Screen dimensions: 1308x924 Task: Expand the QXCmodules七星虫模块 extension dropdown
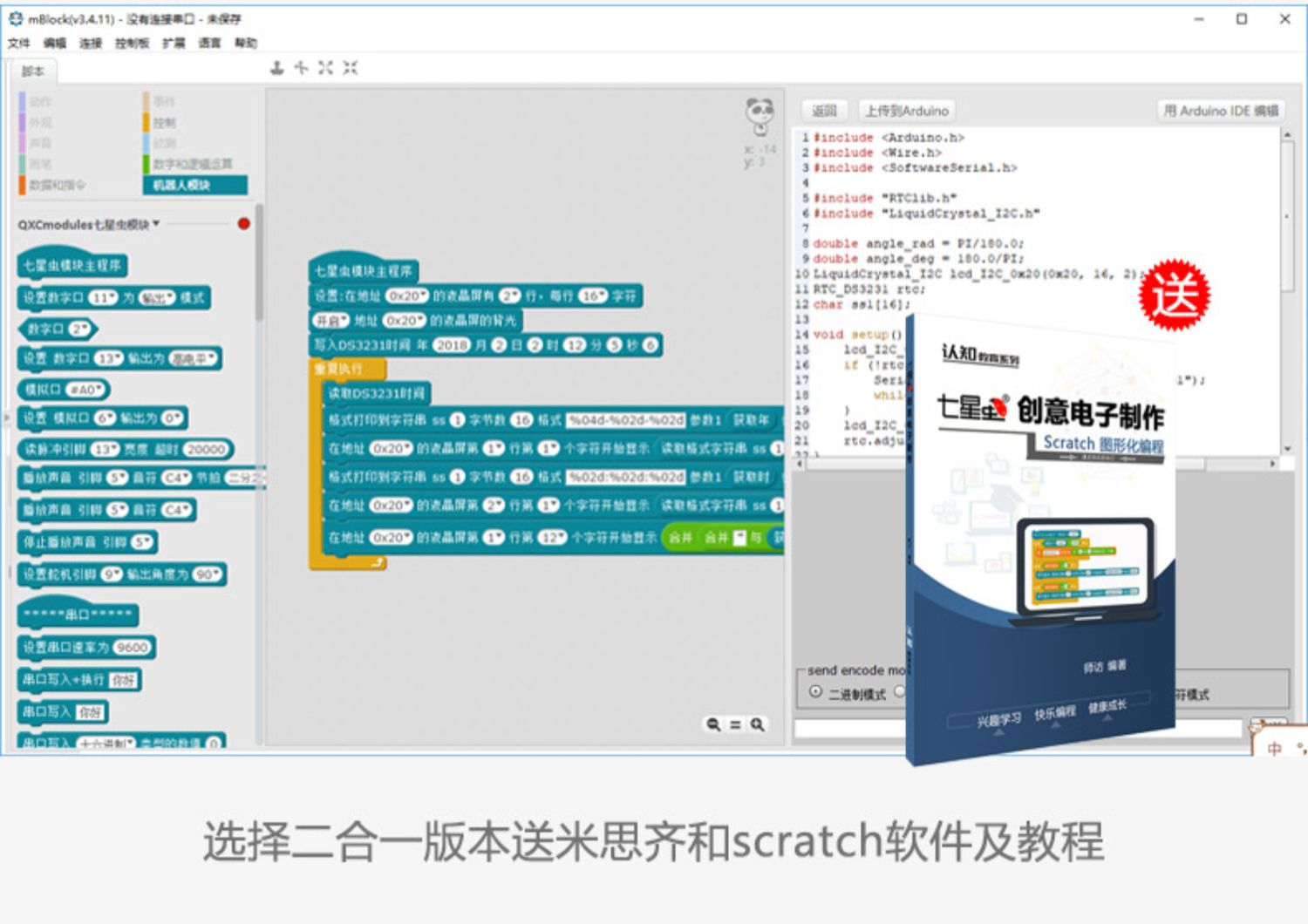pos(156,224)
